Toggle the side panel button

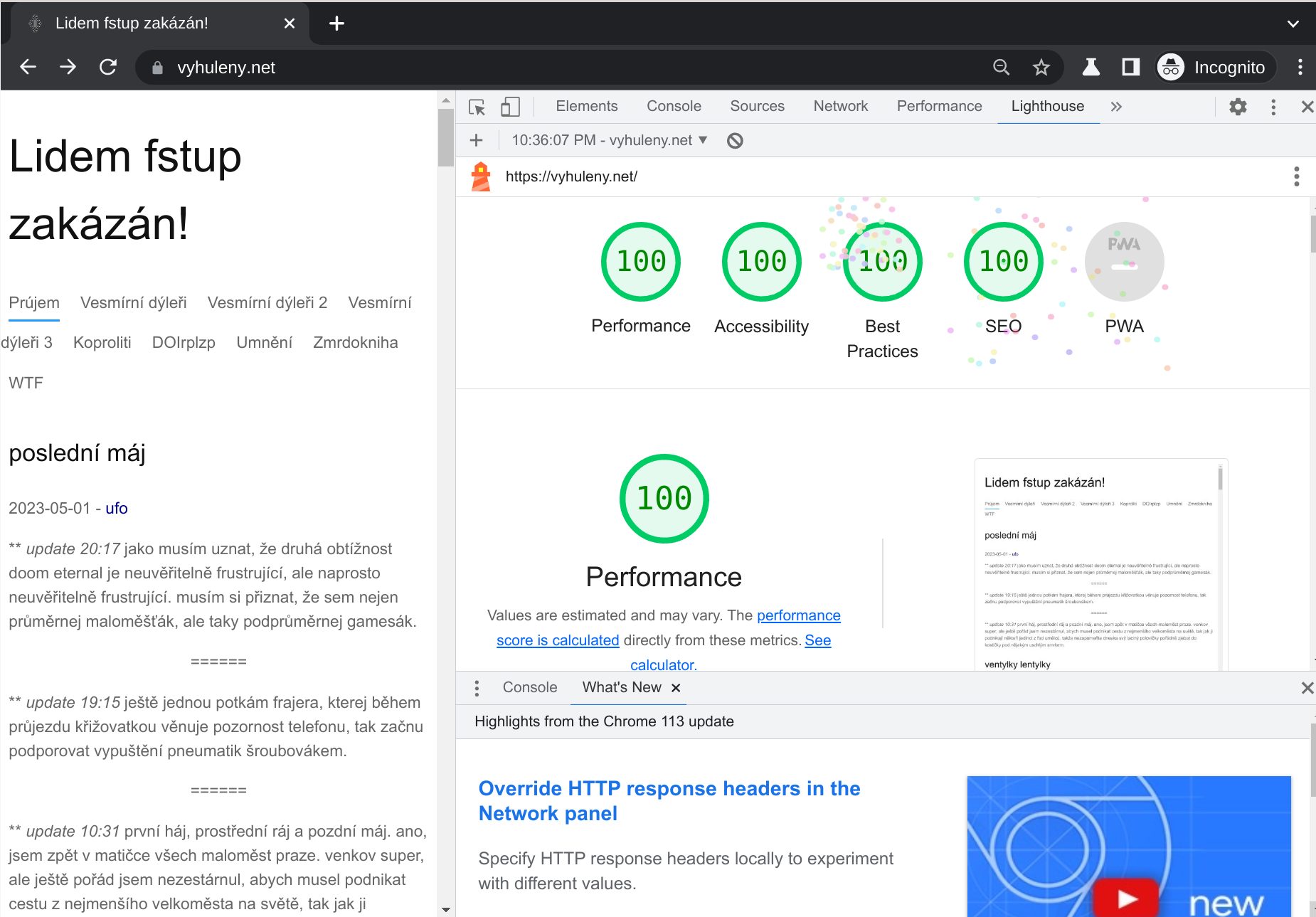1130,68
